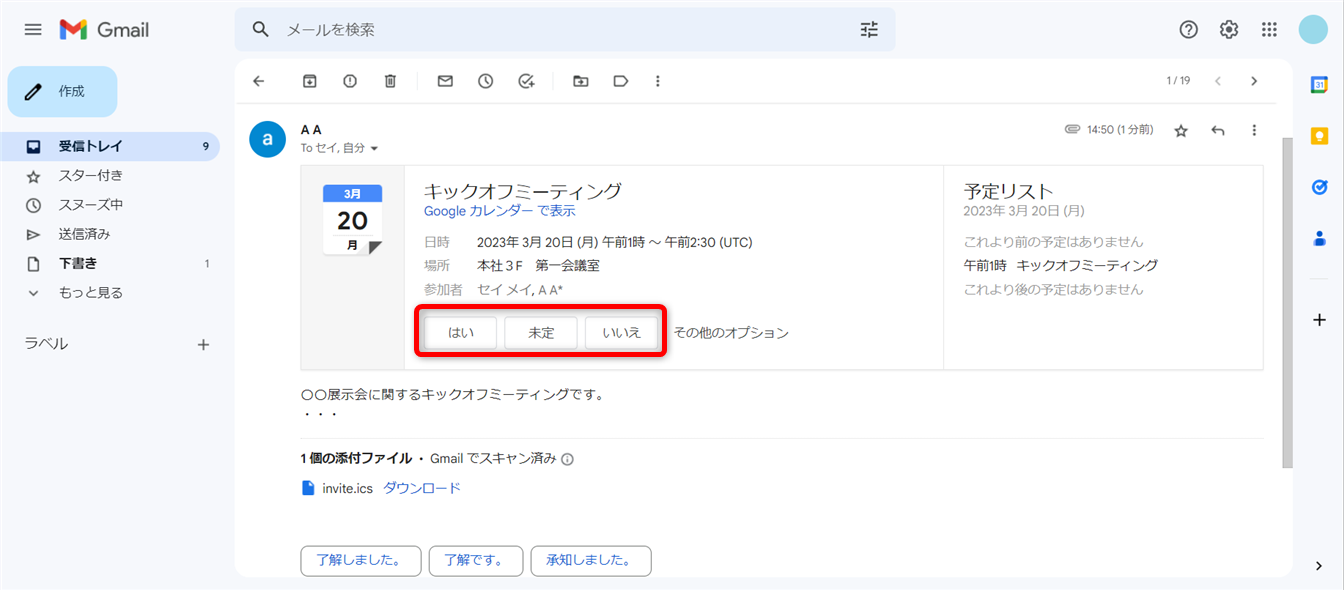Star this message from A A

[1181, 130]
